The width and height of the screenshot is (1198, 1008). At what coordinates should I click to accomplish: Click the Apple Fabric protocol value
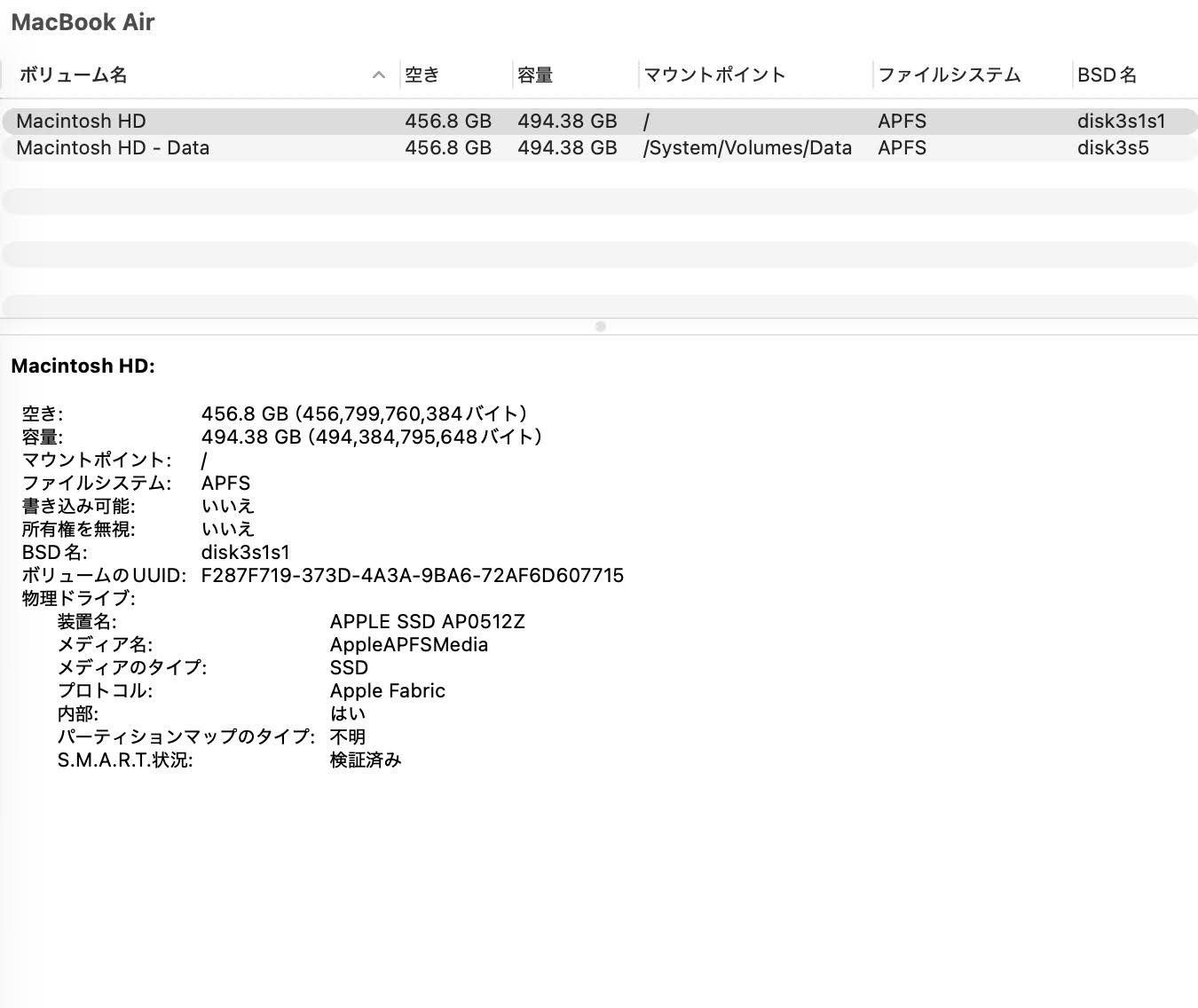[388, 690]
